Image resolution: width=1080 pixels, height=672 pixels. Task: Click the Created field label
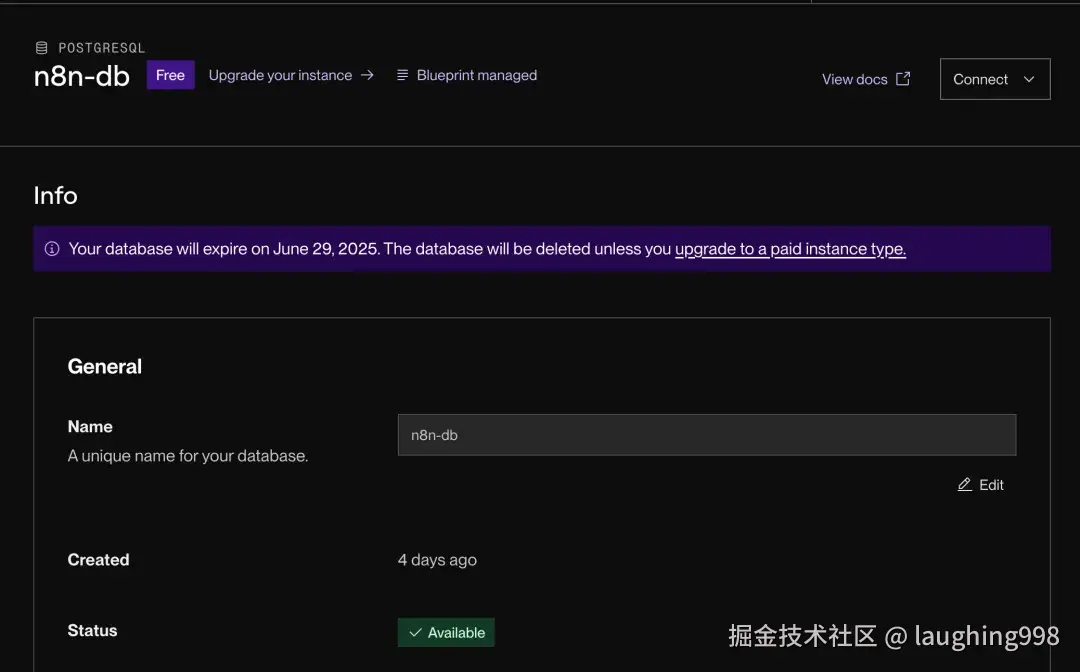pyautogui.click(x=98, y=560)
